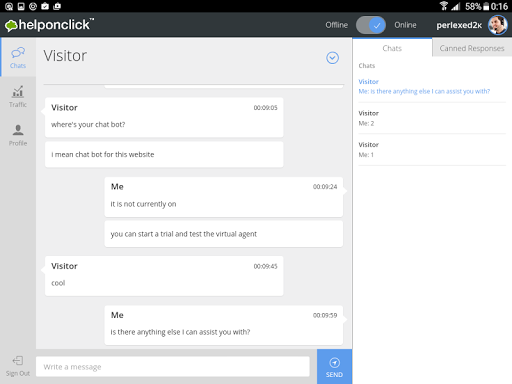The width and height of the screenshot is (512, 384).
Task: Open the perlexed2k username menu
Action: pos(459,25)
